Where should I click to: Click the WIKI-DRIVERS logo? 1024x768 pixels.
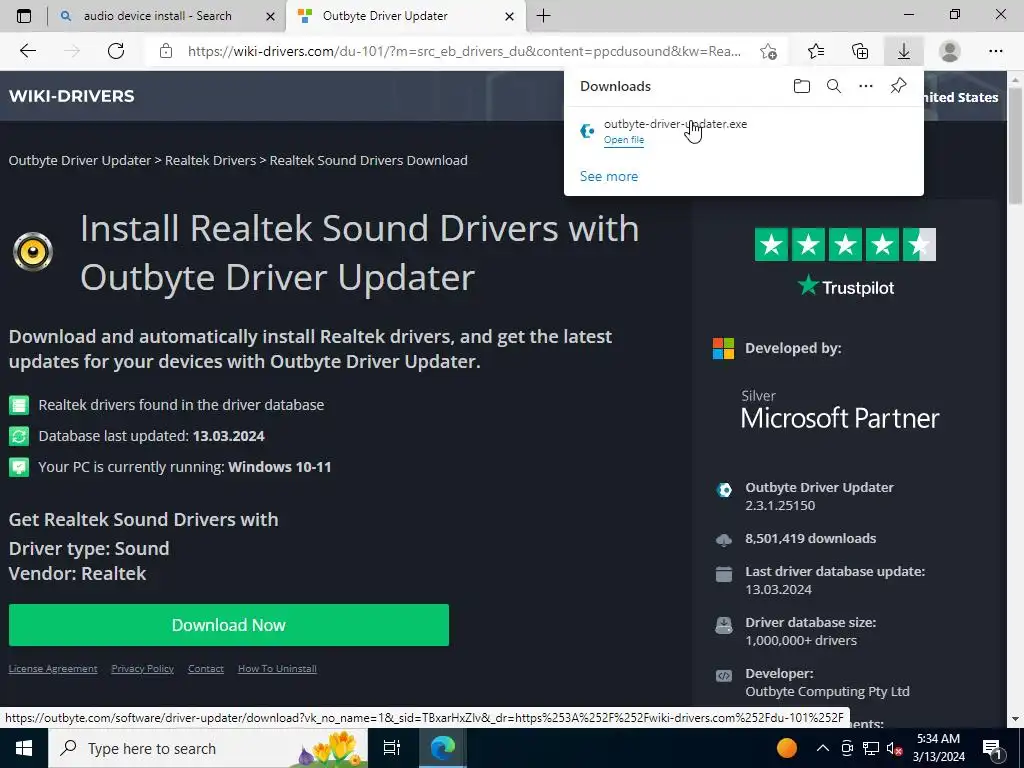pyautogui.click(x=72, y=96)
